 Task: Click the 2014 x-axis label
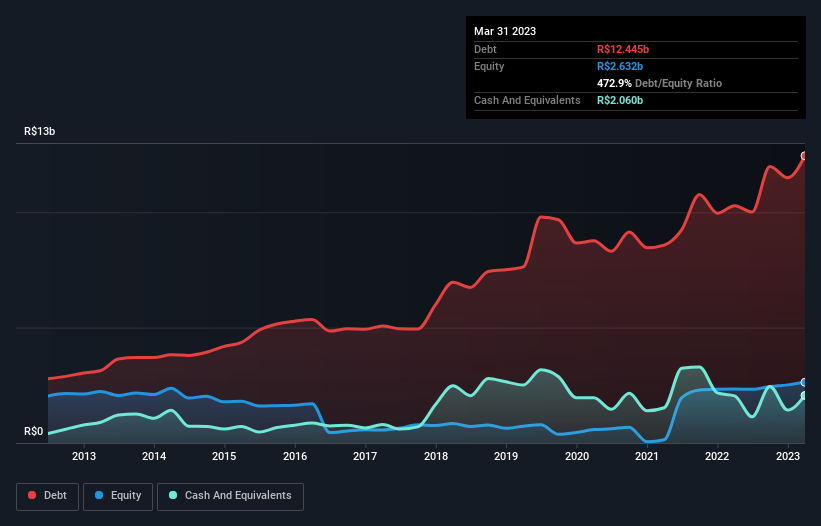pos(154,456)
